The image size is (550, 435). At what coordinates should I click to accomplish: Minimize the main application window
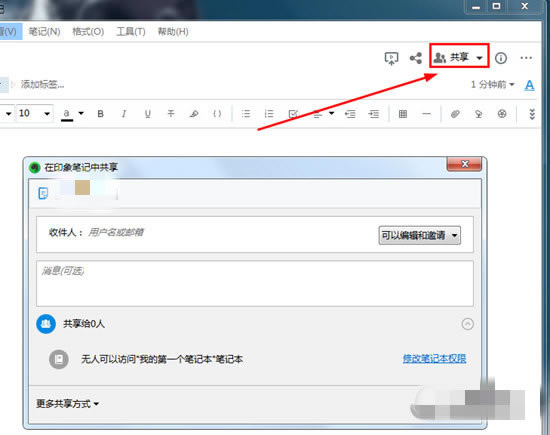(x=476, y=6)
